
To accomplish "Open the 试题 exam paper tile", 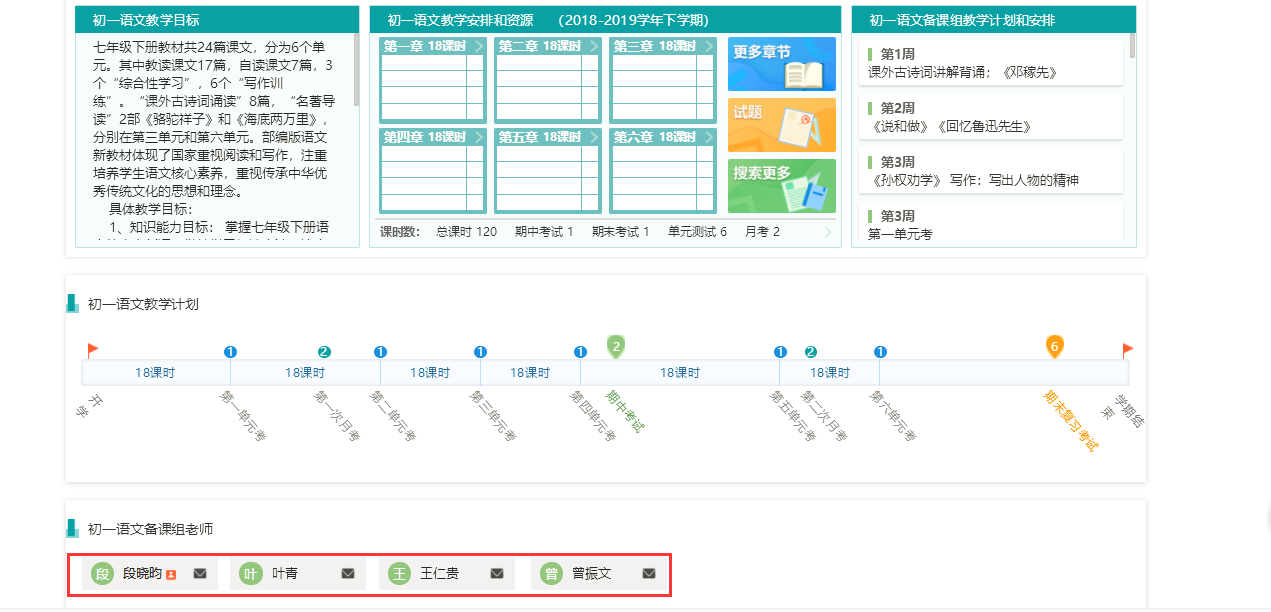I will (x=781, y=125).
